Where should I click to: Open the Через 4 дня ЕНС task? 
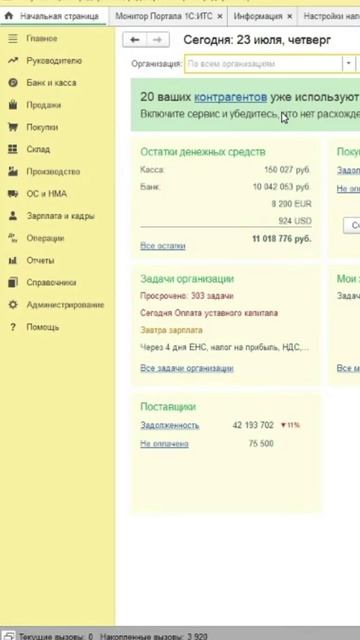[x=225, y=347]
